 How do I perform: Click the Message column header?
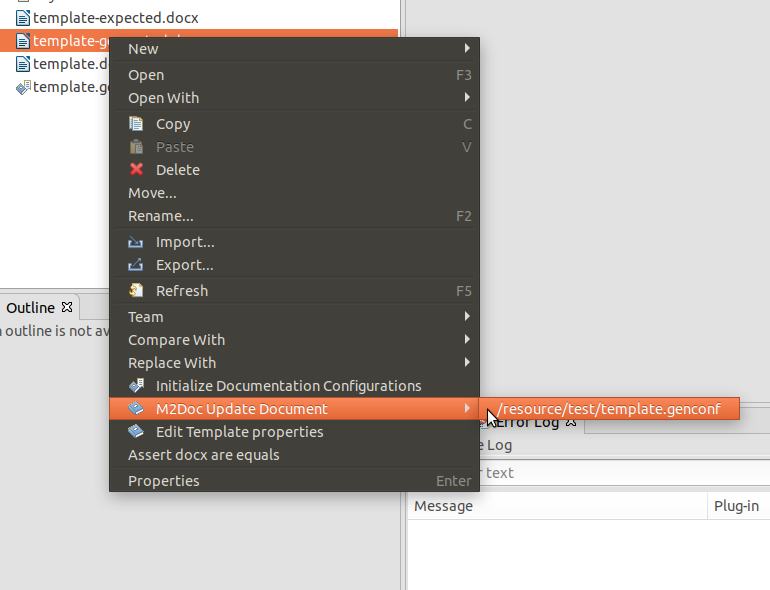tap(444, 506)
